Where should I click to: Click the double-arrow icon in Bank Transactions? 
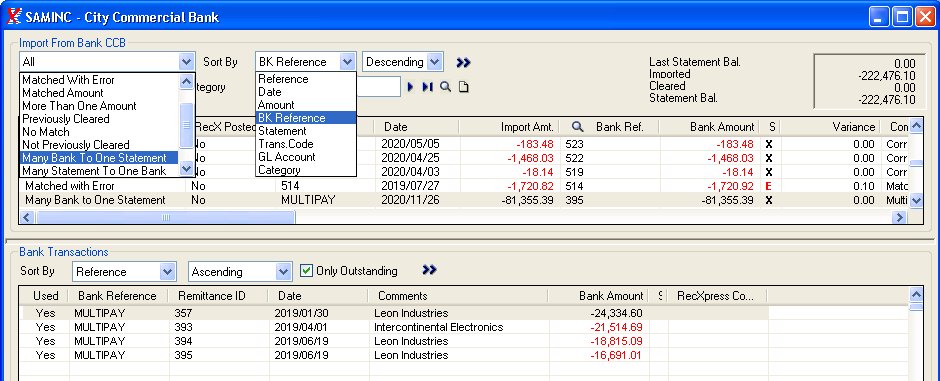(x=429, y=270)
